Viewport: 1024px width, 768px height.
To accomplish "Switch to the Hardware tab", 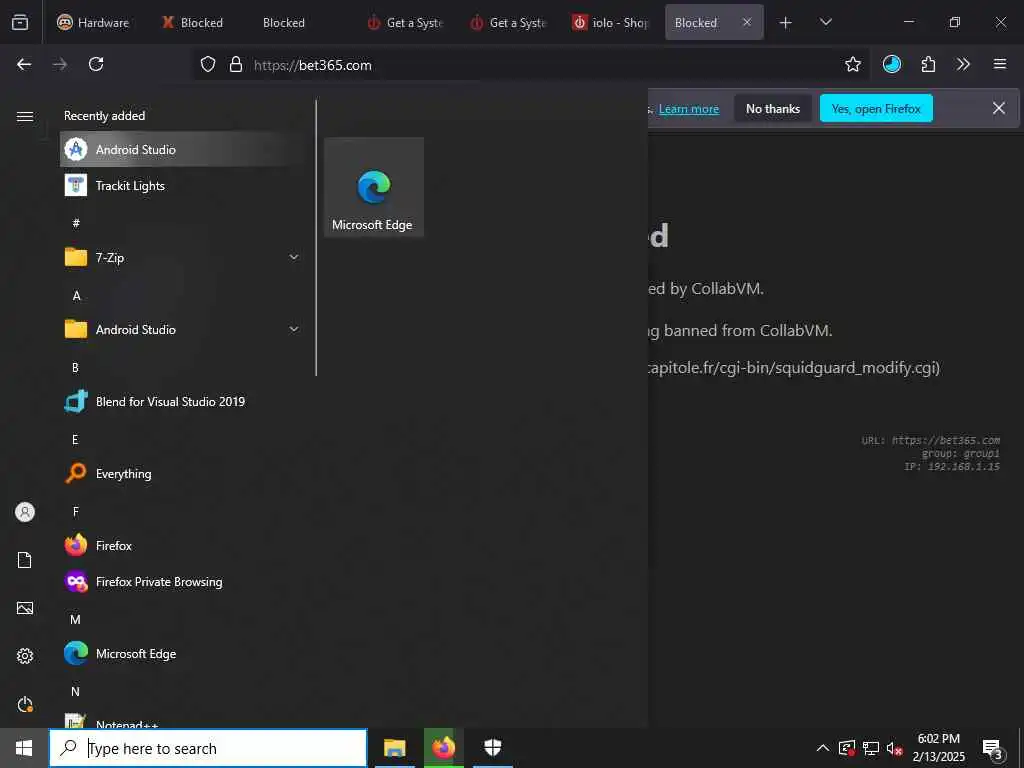I will coord(93,22).
